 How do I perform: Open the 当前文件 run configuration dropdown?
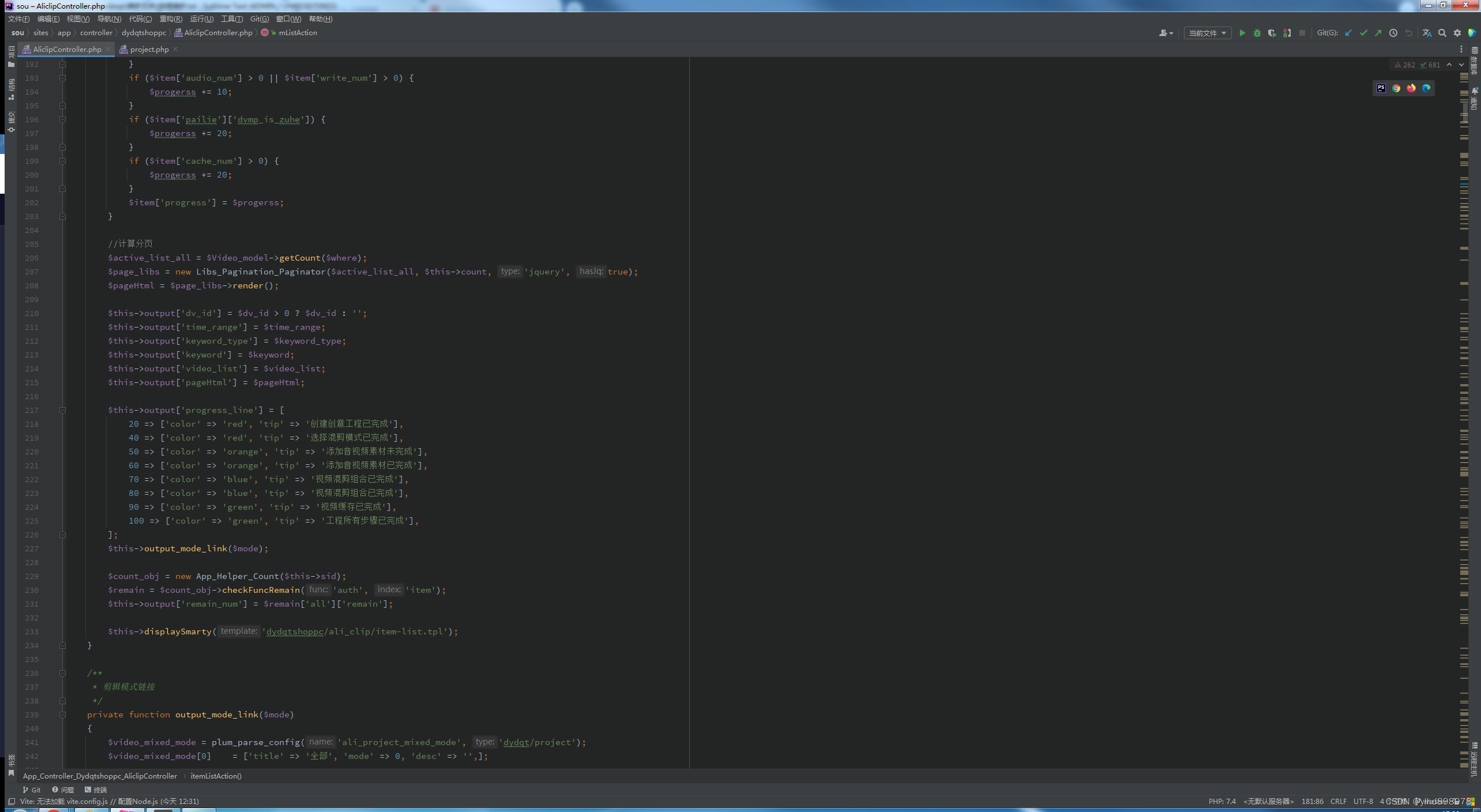coord(1207,33)
